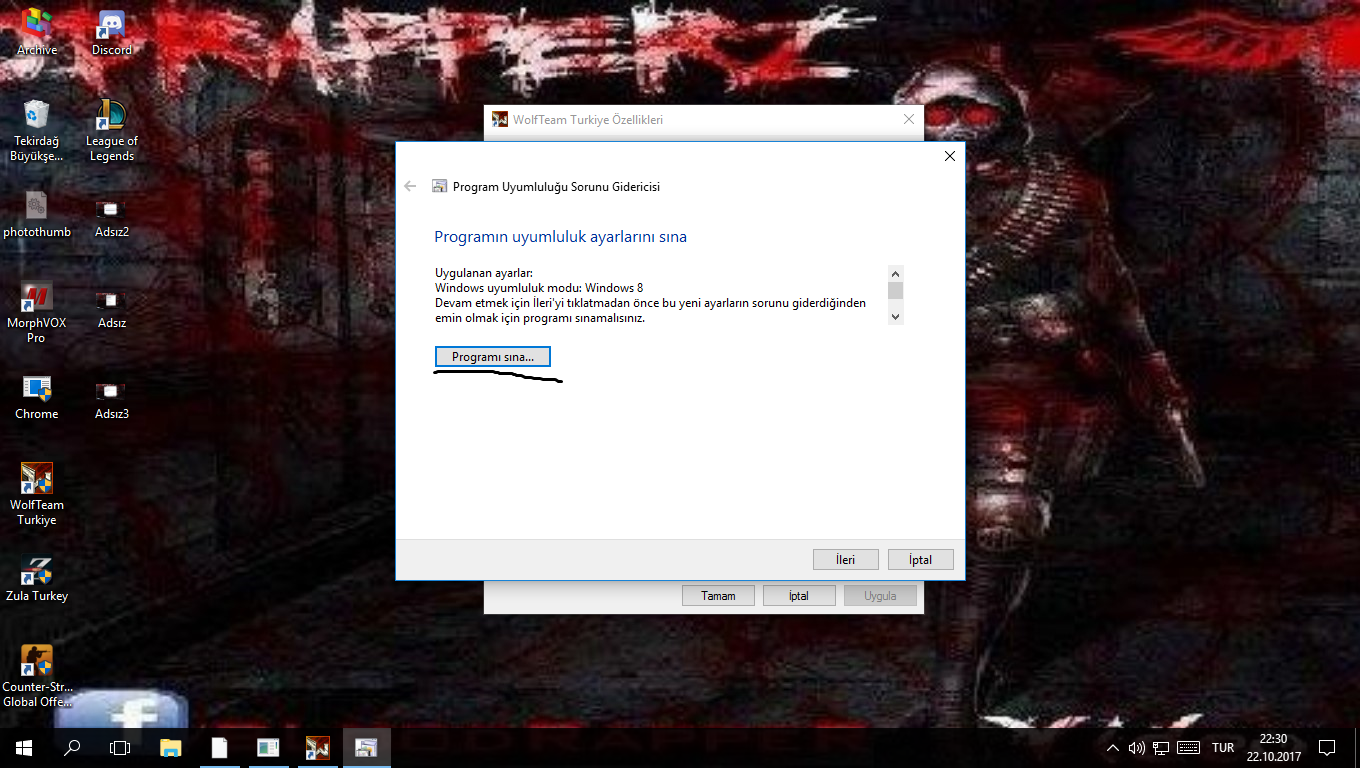Open network status in system tray

(x=1161, y=748)
